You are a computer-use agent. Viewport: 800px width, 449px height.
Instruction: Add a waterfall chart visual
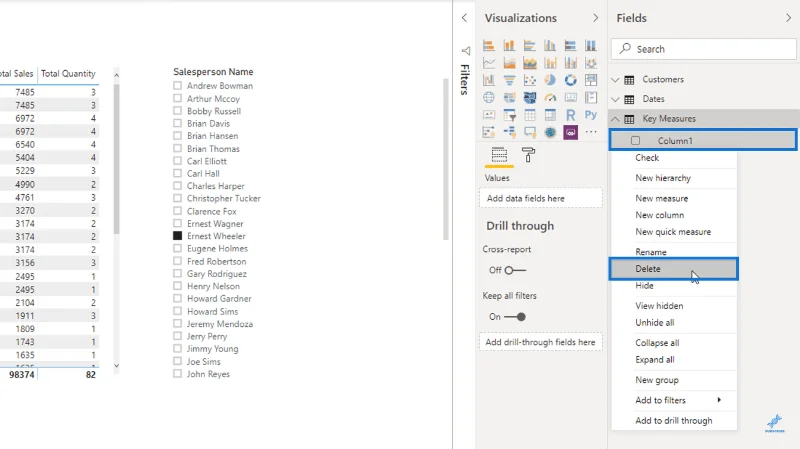[x=489, y=80]
